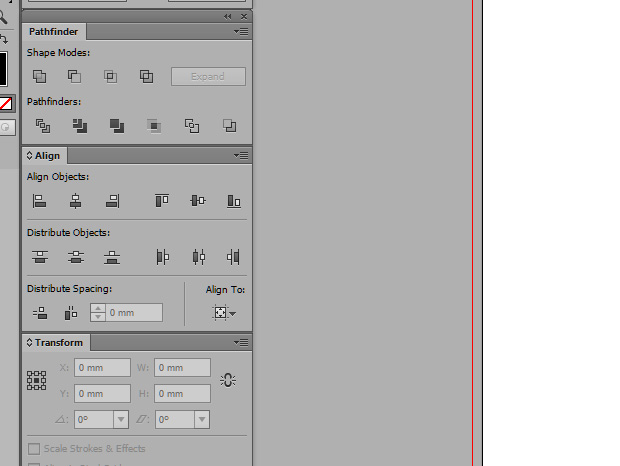Enable Scale Strokes & Effects checkbox
The height and width of the screenshot is (466, 620).
pyautogui.click(x=34, y=449)
